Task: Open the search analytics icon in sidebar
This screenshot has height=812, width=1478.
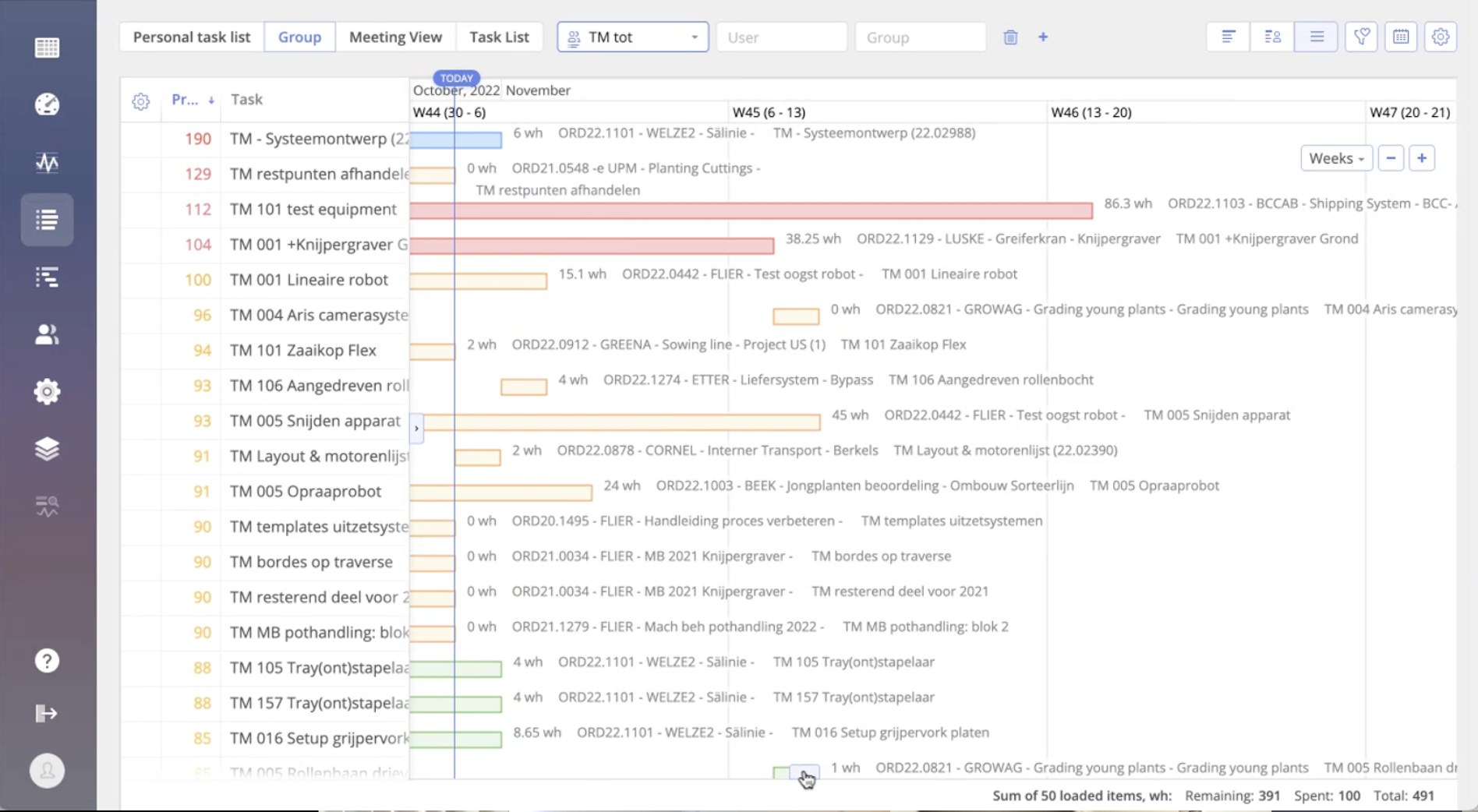Action: tap(47, 507)
